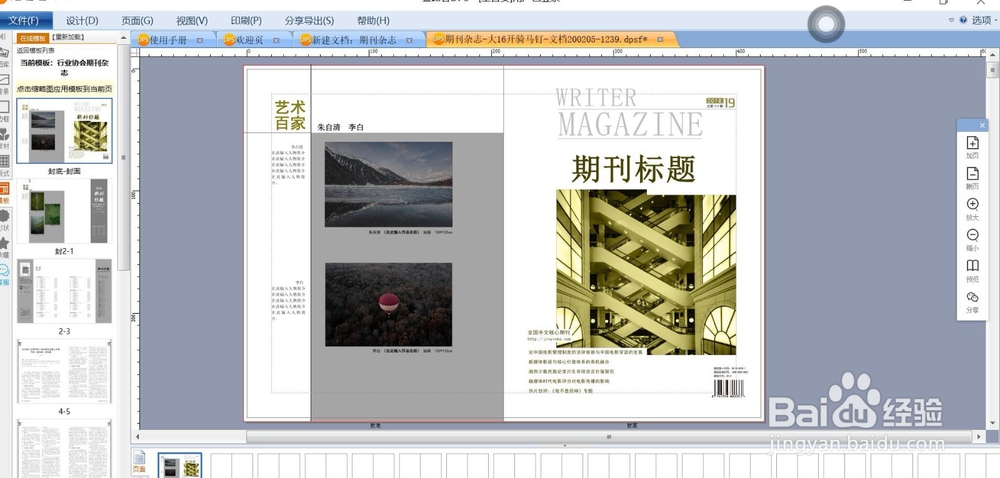The image size is (1000, 478).
Task: Collapse the bottom page strip arrow
Action: click(x=565, y=445)
